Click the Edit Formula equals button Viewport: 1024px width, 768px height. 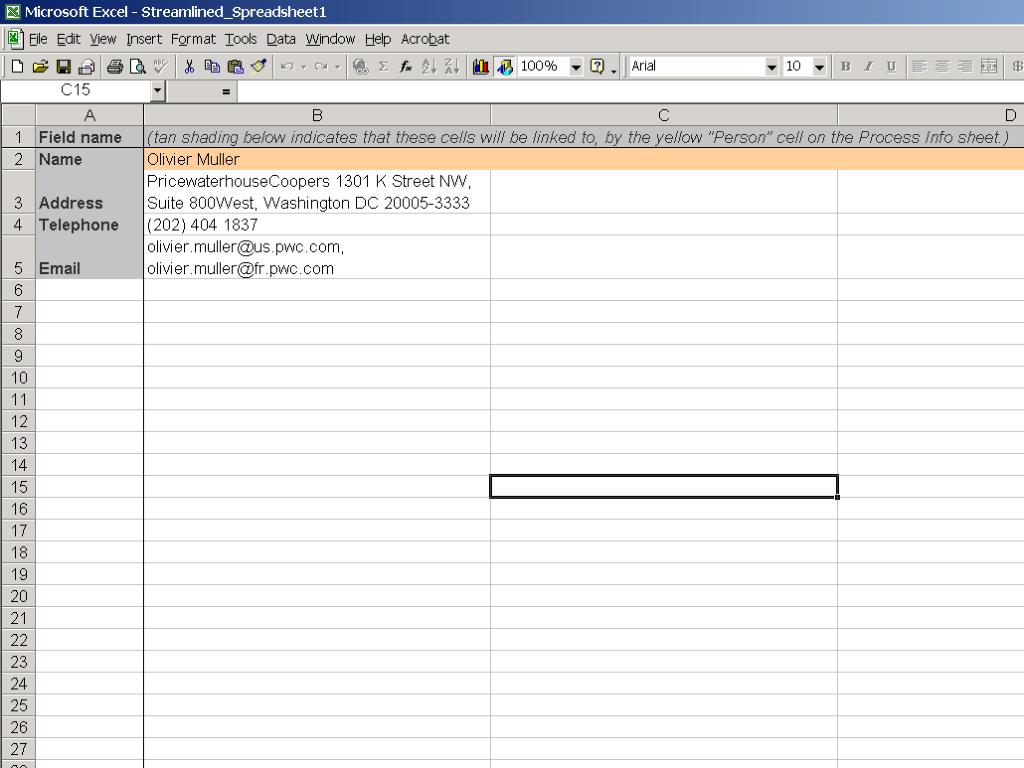[226, 91]
